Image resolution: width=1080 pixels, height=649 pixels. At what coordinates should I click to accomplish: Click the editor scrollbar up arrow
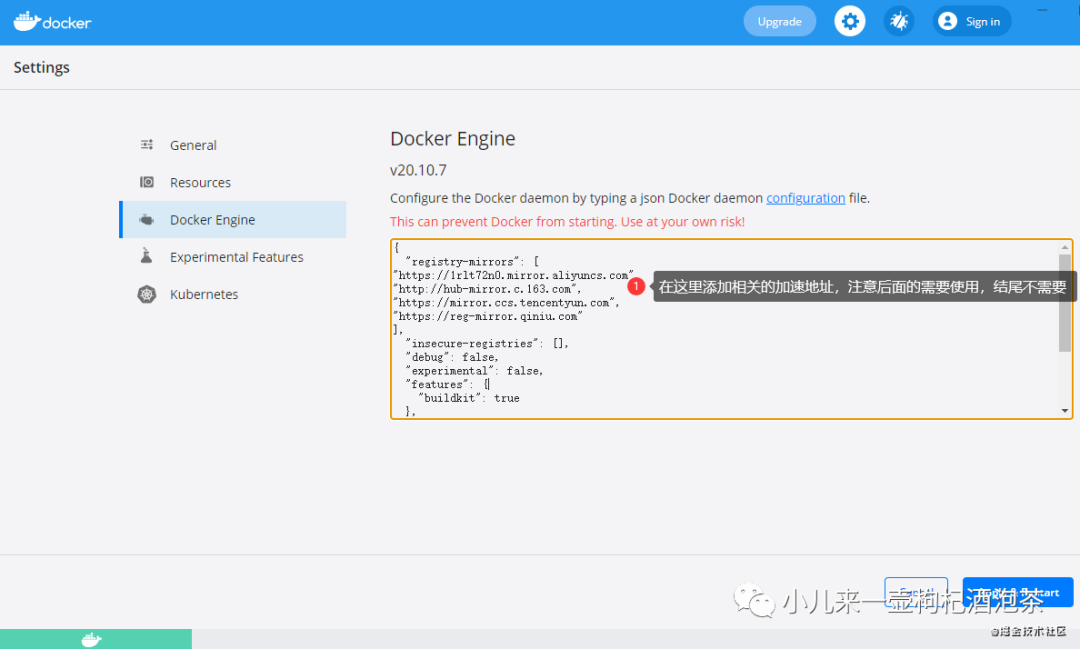point(1065,247)
